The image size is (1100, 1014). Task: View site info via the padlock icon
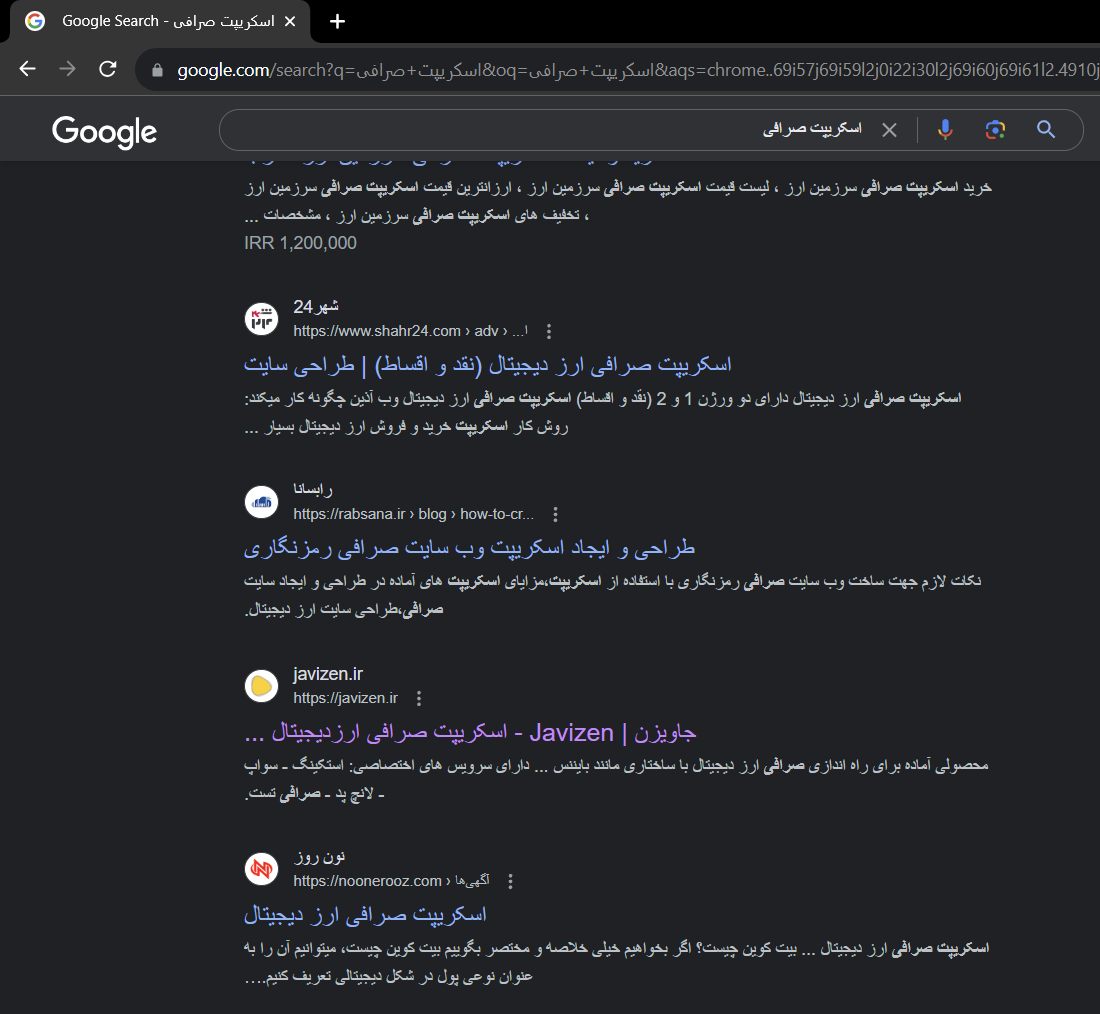[157, 70]
